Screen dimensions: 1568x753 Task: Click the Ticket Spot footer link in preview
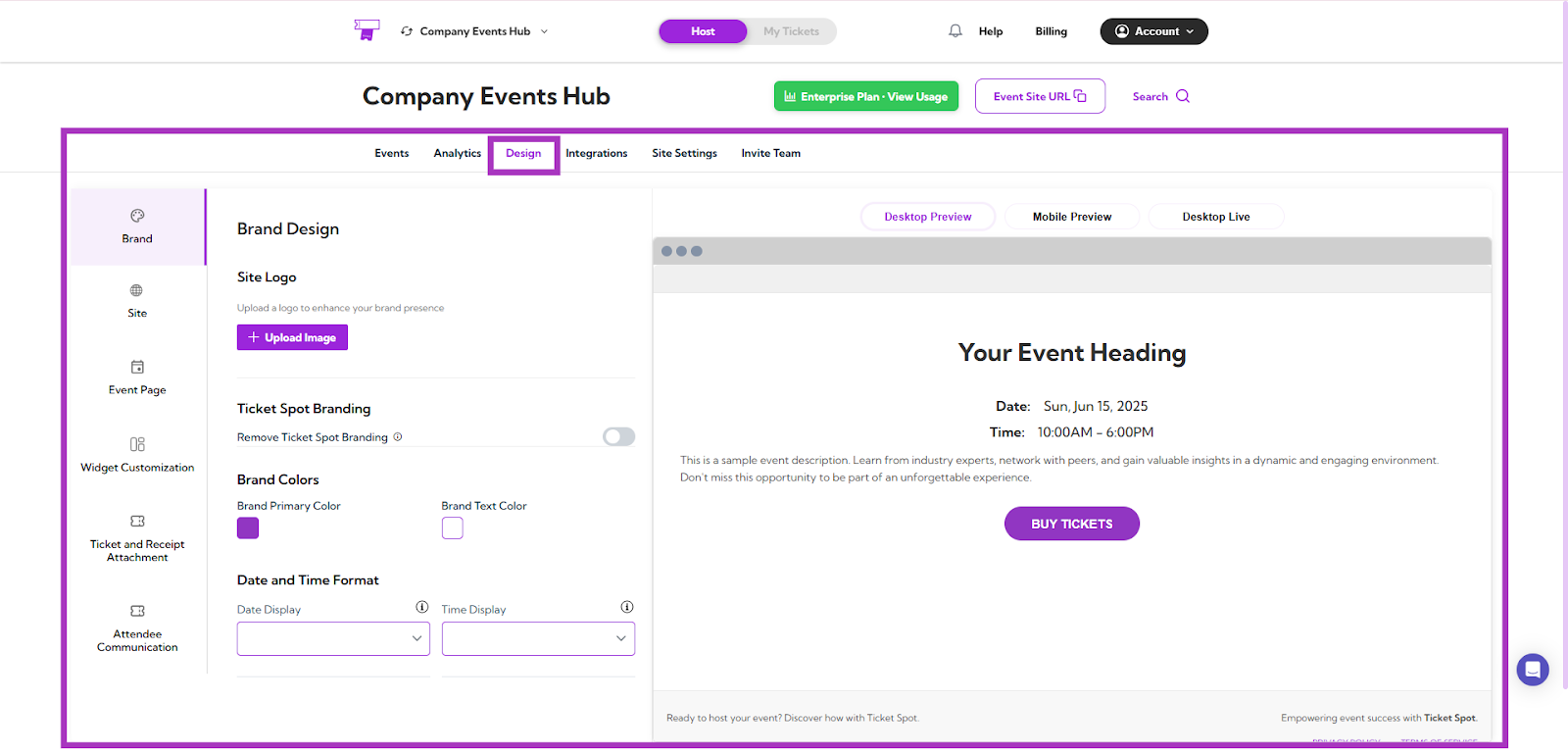pyautogui.click(x=1450, y=718)
